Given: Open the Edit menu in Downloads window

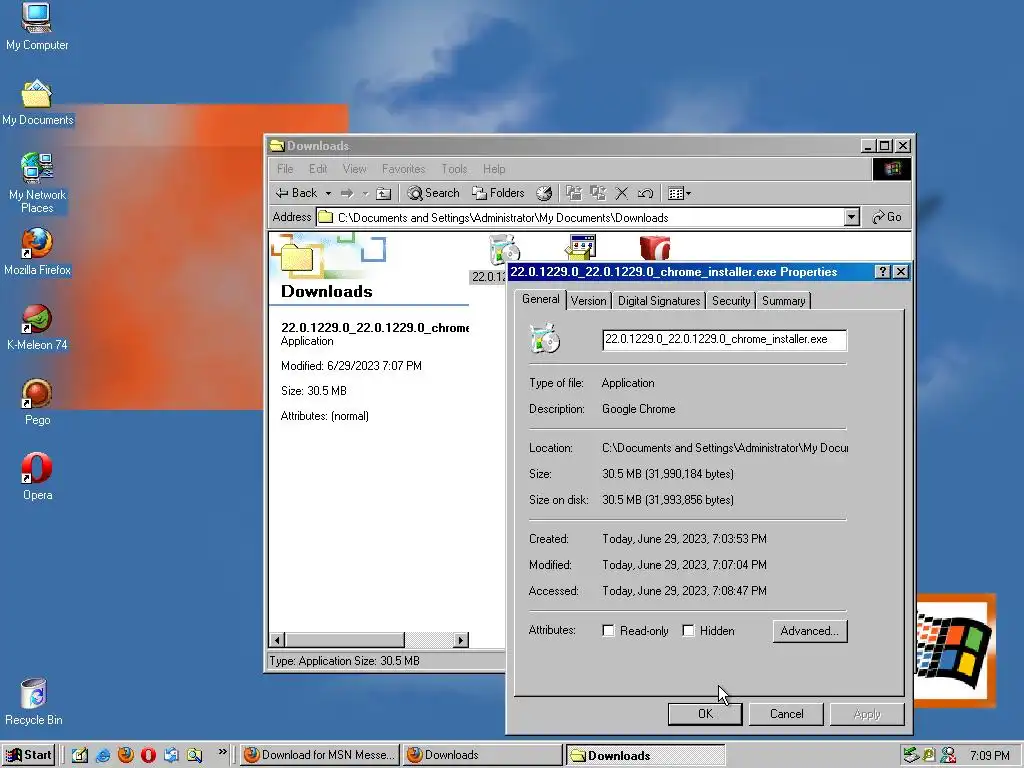Looking at the screenshot, I should point(318,169).
